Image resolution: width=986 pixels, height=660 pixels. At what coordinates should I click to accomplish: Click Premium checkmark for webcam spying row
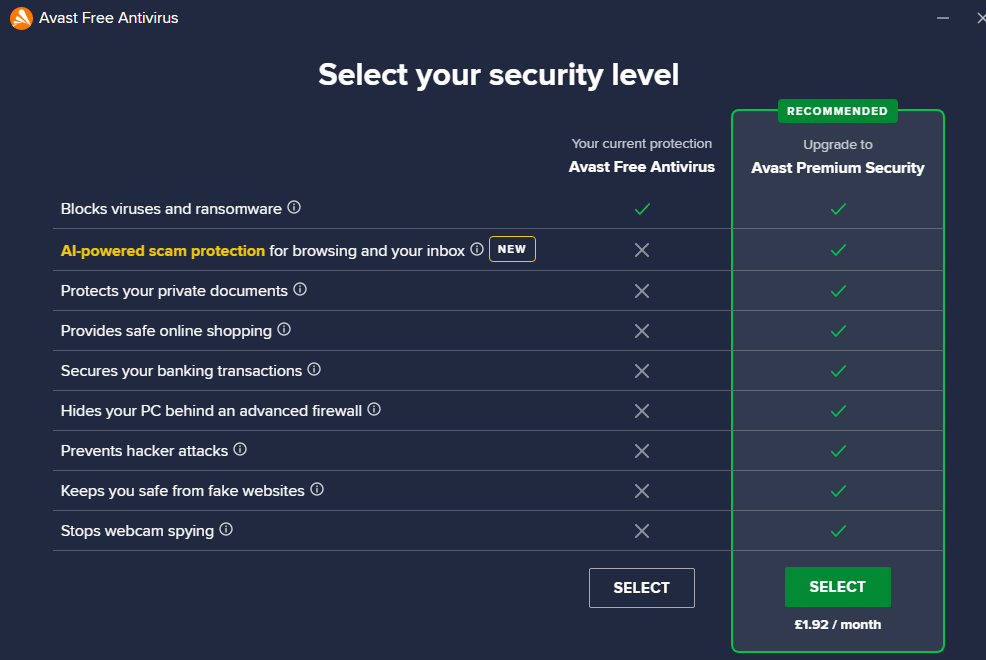click(838, 531)
